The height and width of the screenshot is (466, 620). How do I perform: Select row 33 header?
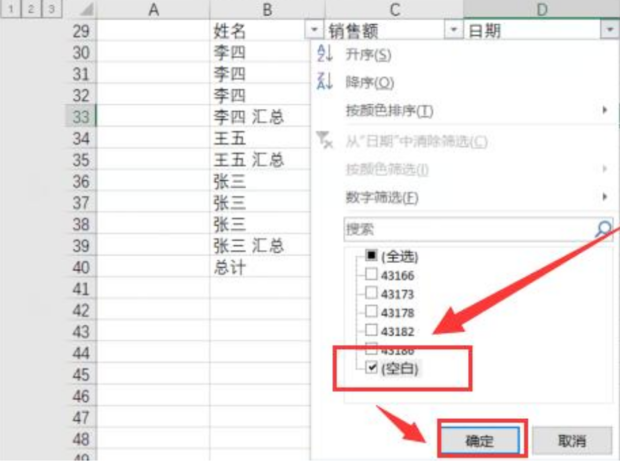pyautogui.click(x=81, y=117)
